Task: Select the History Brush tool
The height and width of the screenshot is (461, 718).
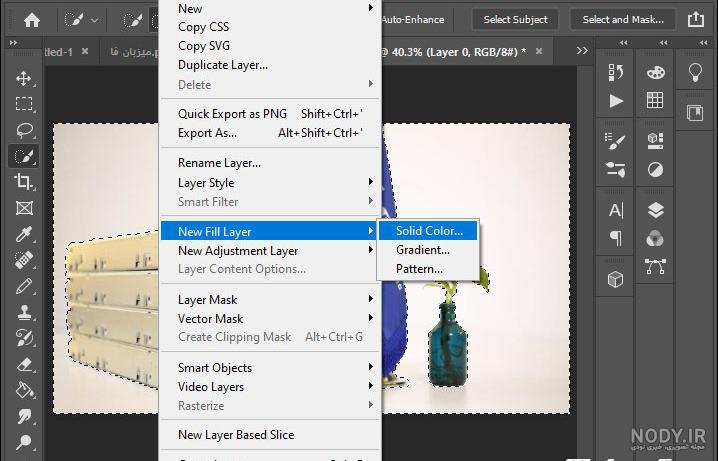Action: click(24, 339)
